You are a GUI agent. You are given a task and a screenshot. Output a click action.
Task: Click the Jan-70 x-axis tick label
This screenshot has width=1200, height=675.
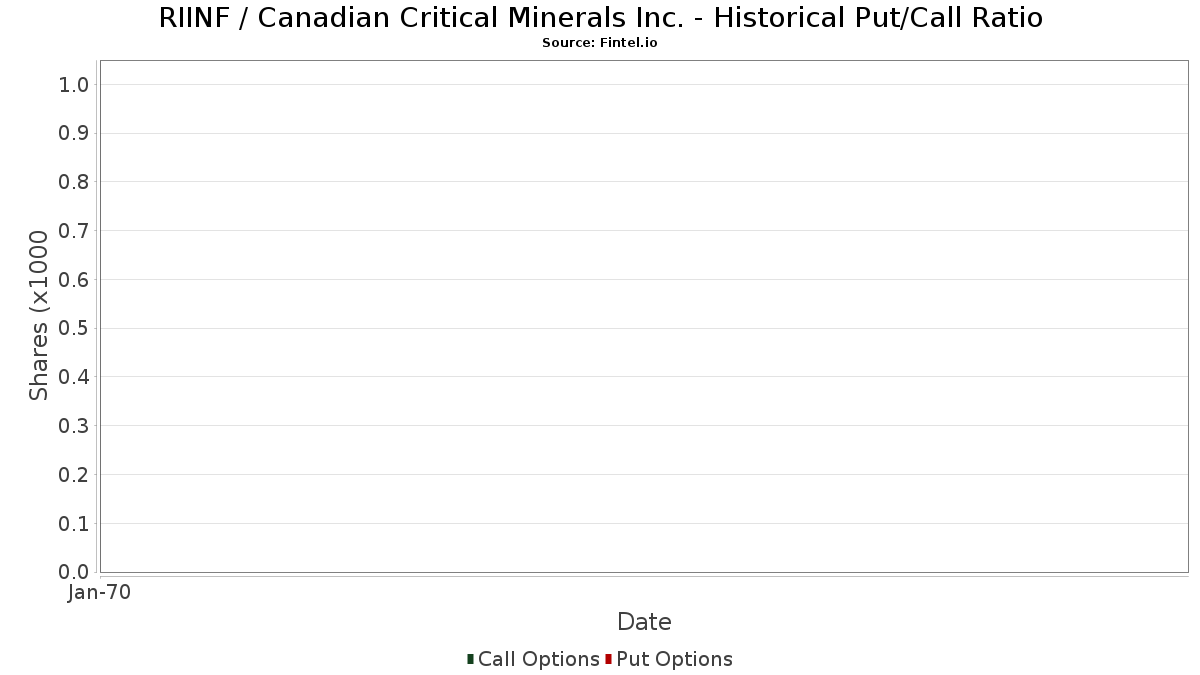[99, 592]
